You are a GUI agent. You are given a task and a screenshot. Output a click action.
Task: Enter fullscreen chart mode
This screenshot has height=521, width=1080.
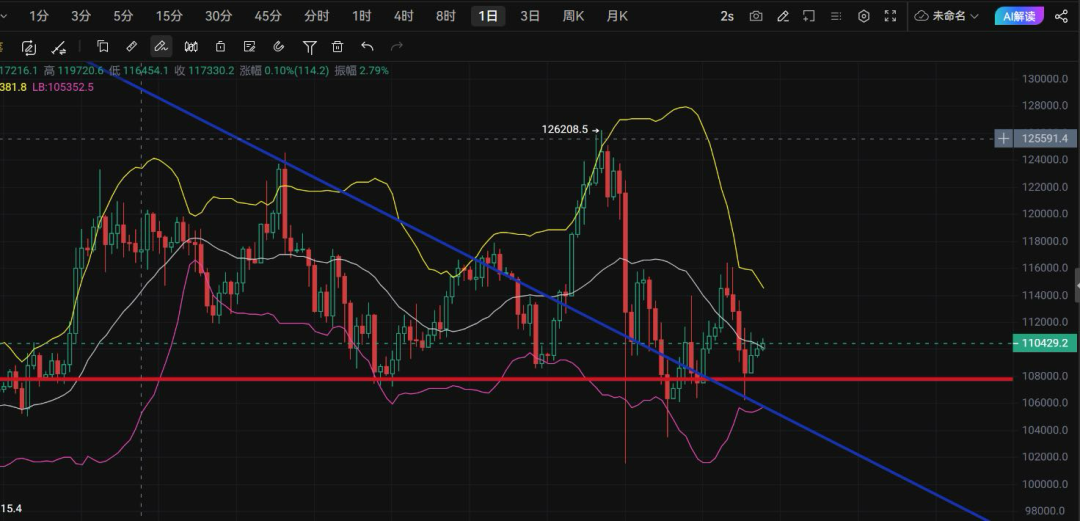(889, 16)
